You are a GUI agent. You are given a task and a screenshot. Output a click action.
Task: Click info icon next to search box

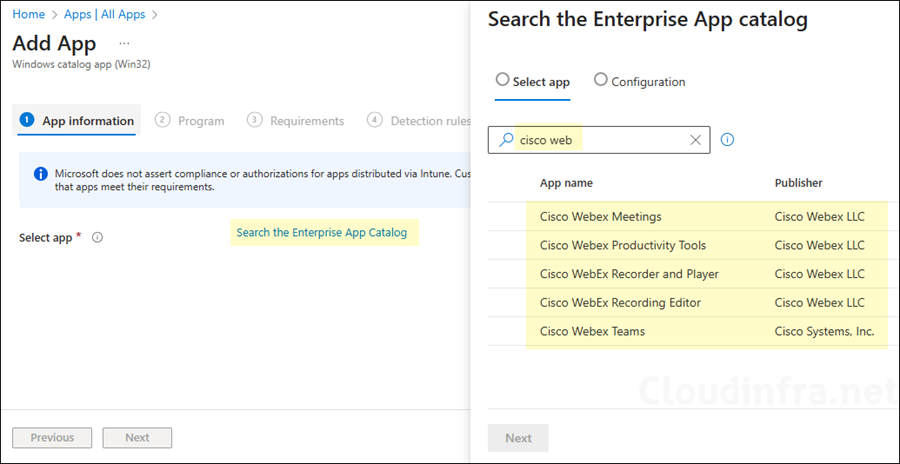727,140
